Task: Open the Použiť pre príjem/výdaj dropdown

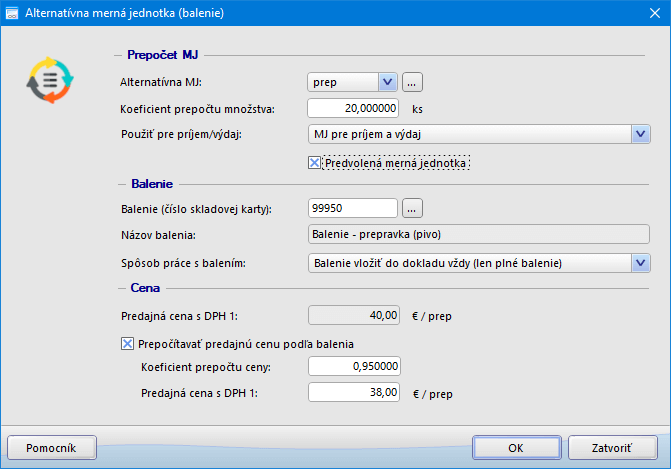Action: click(x=640, y=134)
